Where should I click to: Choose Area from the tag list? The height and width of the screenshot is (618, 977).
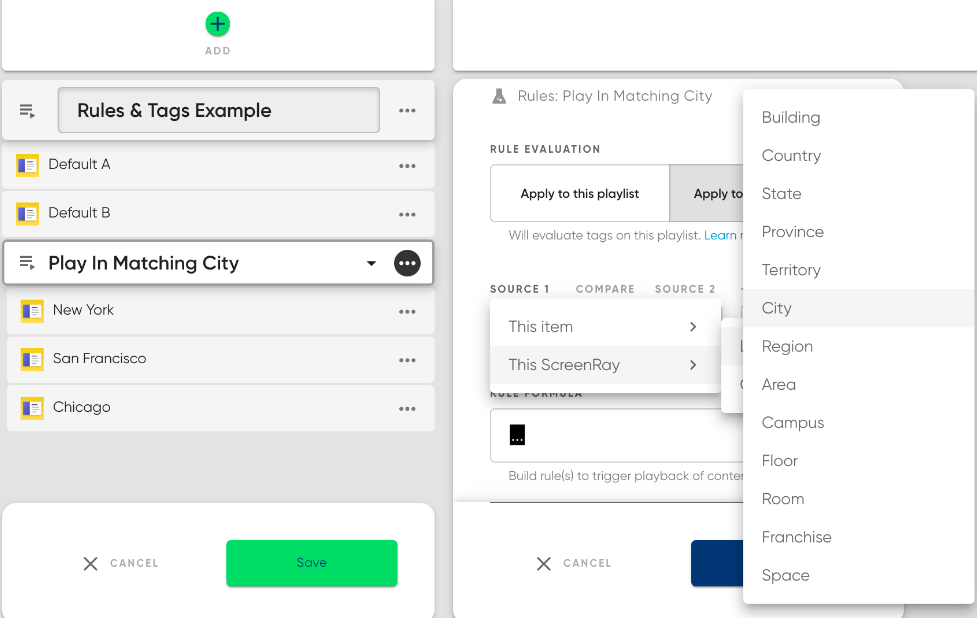coord(859,384)
